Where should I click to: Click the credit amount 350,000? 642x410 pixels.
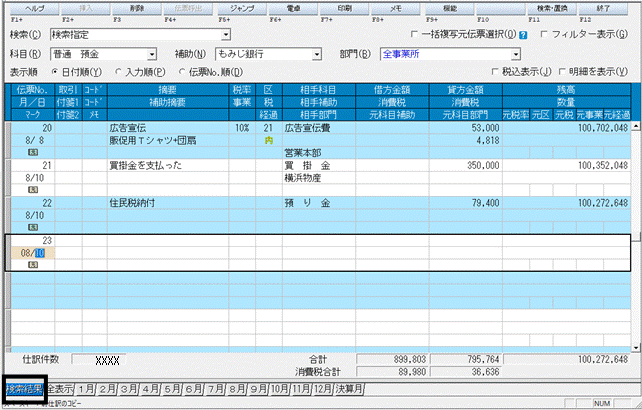pyautogui.click(x=466, y=165)
